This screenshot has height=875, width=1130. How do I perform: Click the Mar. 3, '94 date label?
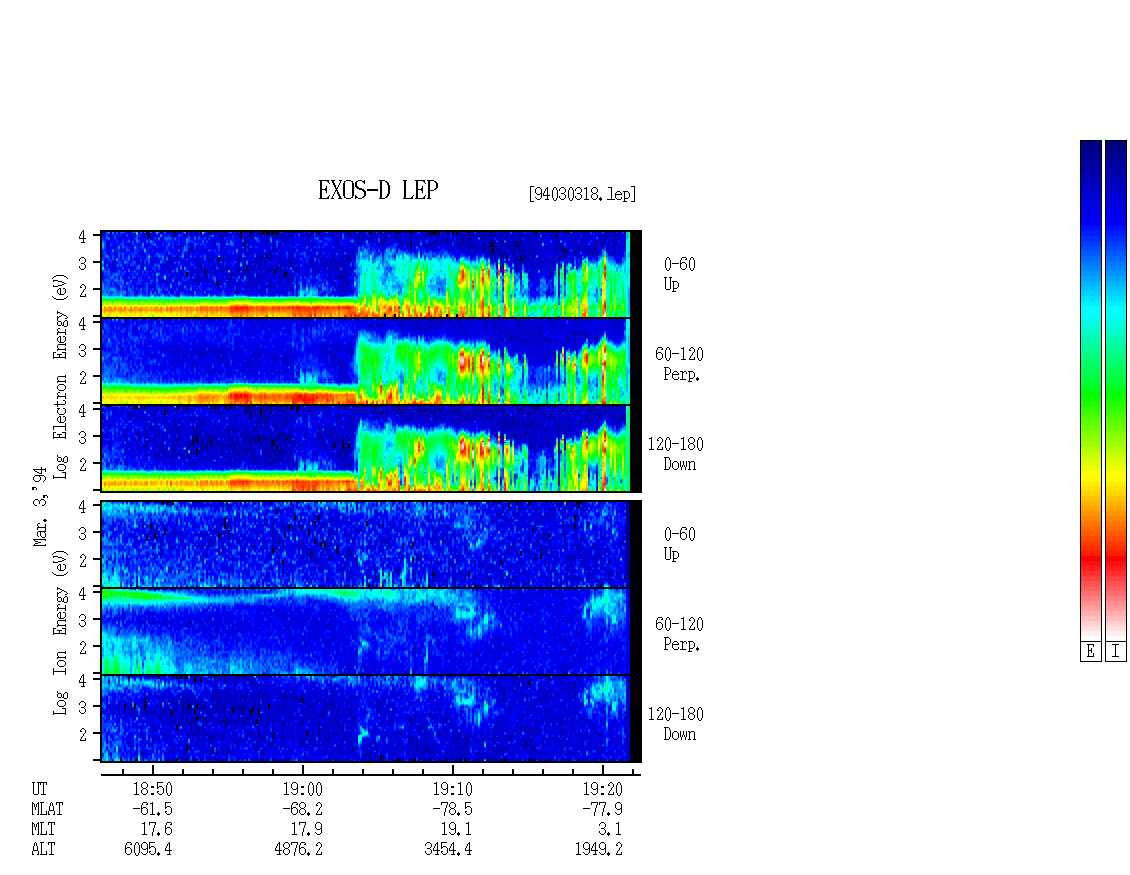tap(41, 506)
